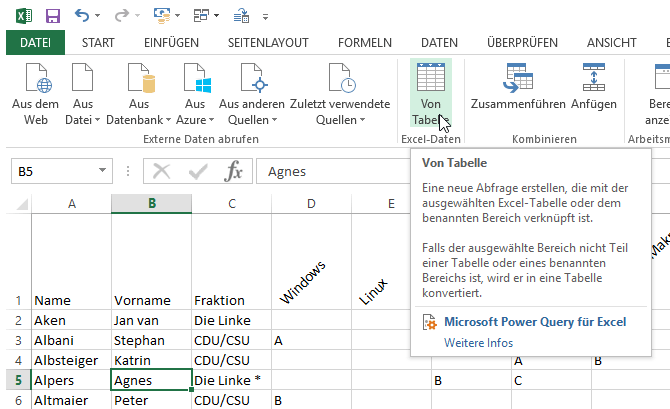Click the Name Box showing B5

[62, 171]
